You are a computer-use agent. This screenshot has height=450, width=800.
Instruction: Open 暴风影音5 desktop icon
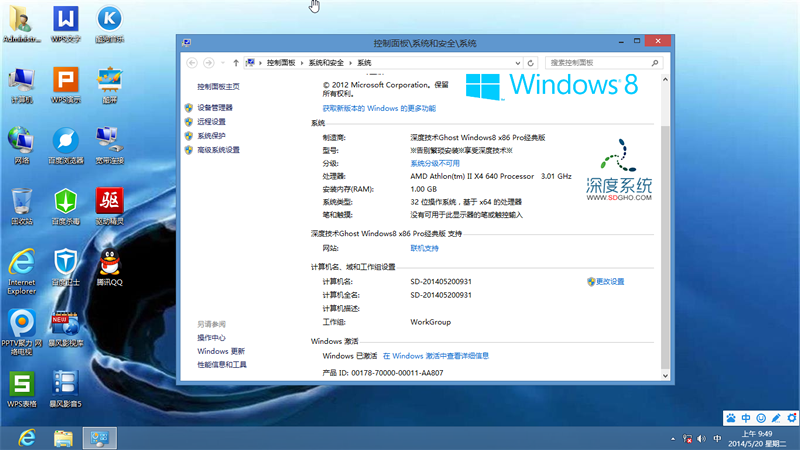66,389
